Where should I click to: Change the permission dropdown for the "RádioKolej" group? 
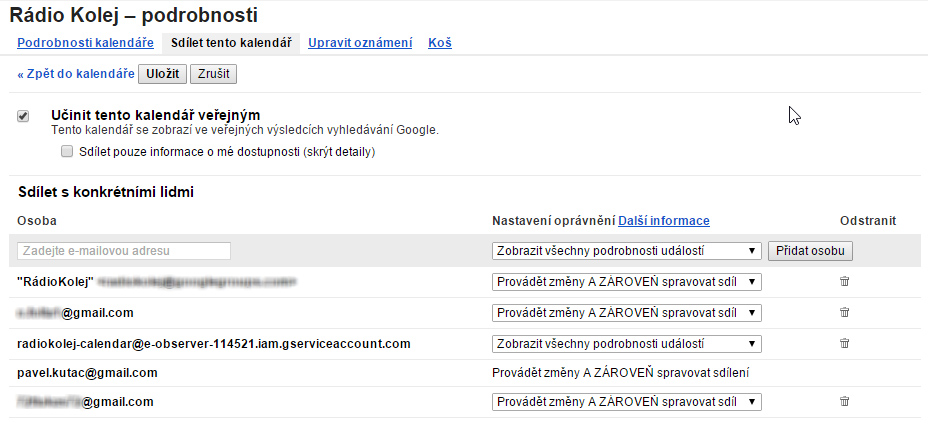tap(626, 282)
